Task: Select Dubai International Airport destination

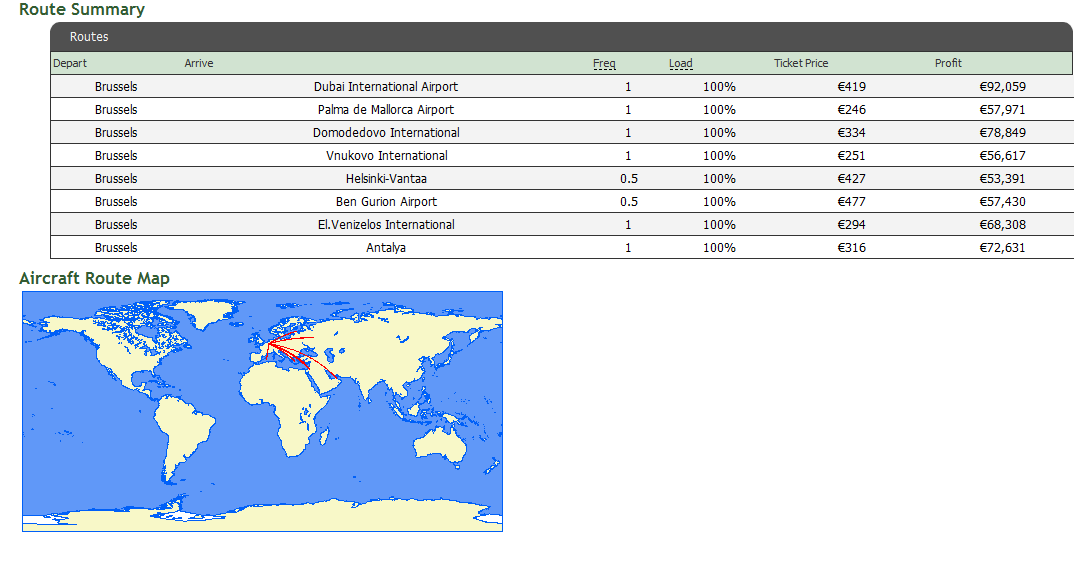Action: pyautogui.click(x=386, y=86)
